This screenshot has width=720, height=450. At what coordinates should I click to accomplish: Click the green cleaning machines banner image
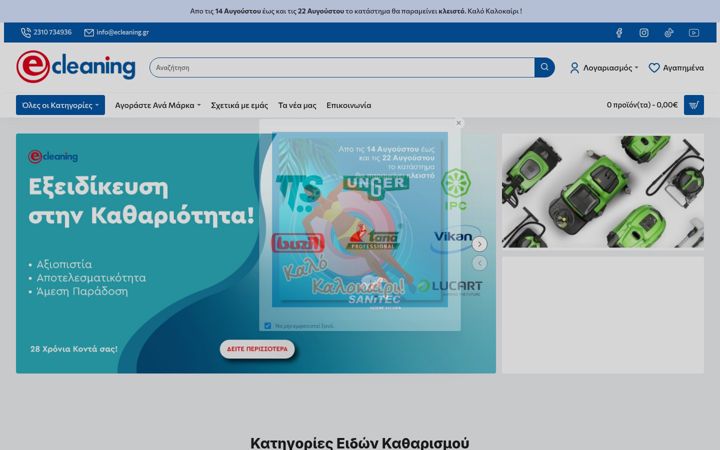(603, 191)
